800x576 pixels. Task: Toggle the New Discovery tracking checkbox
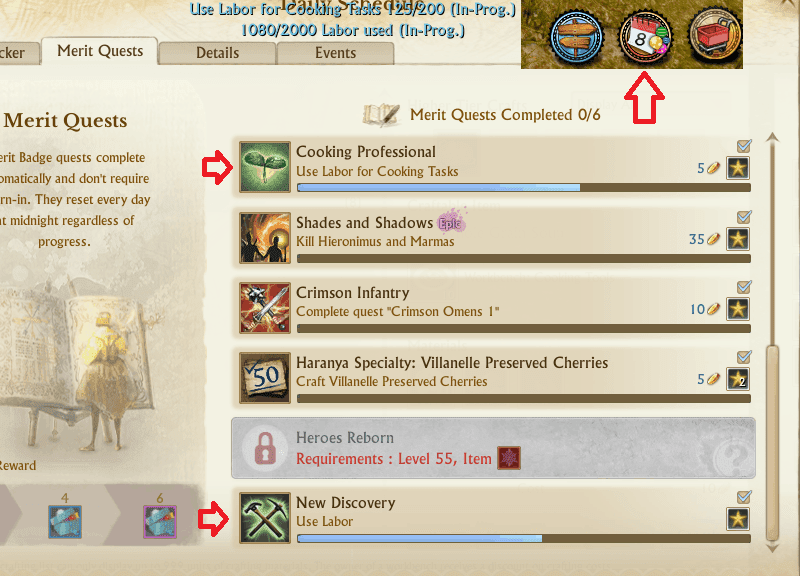tap(744, 496)
